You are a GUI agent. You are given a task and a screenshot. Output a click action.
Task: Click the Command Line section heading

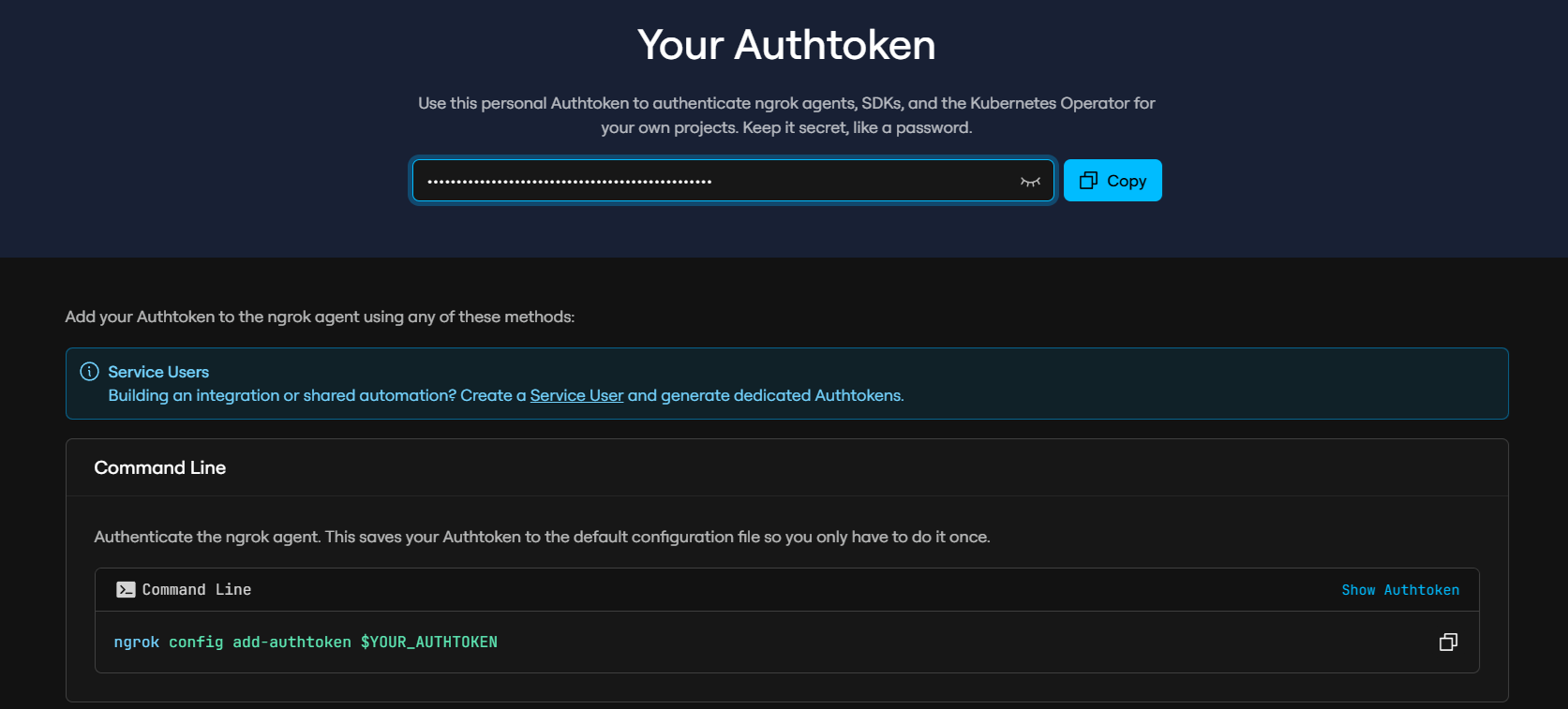[160, 467]
